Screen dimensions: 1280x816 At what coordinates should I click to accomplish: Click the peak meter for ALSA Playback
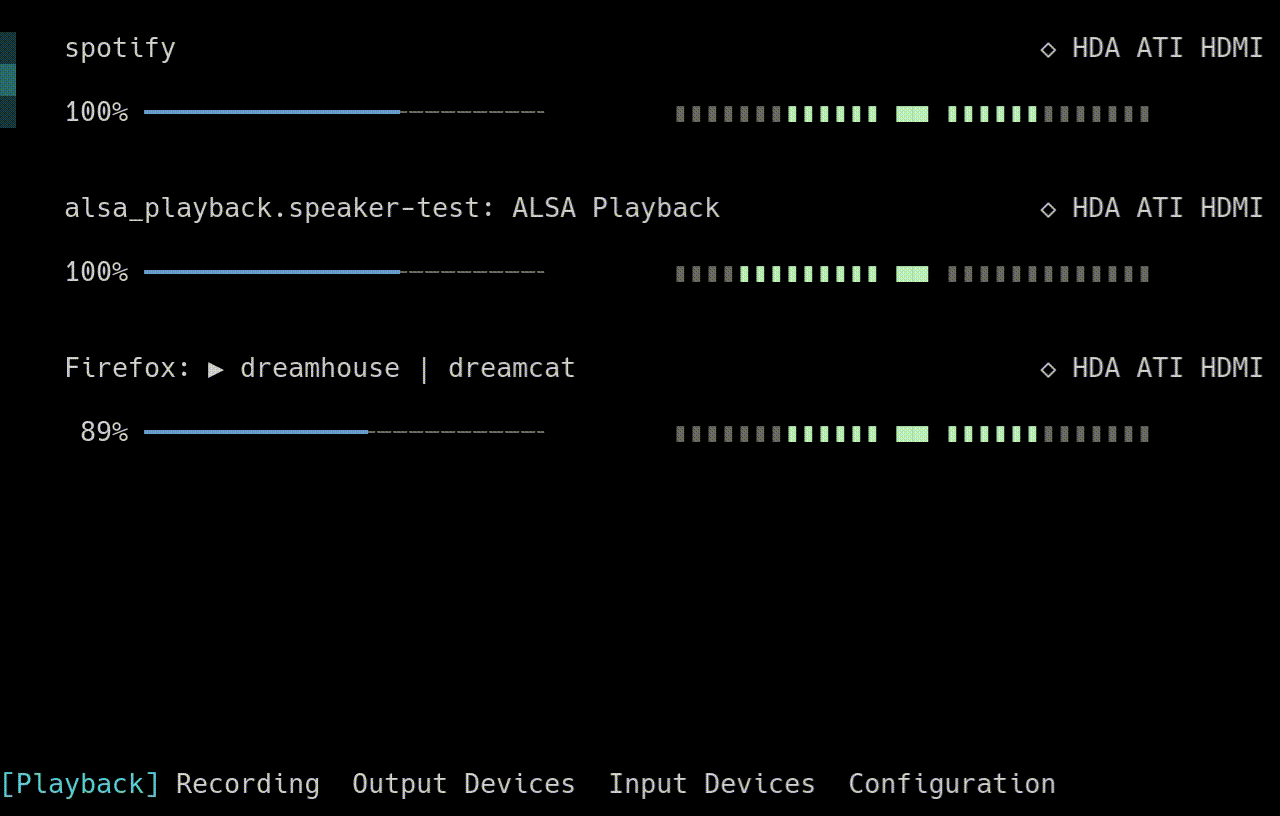(x=911, y=273)
